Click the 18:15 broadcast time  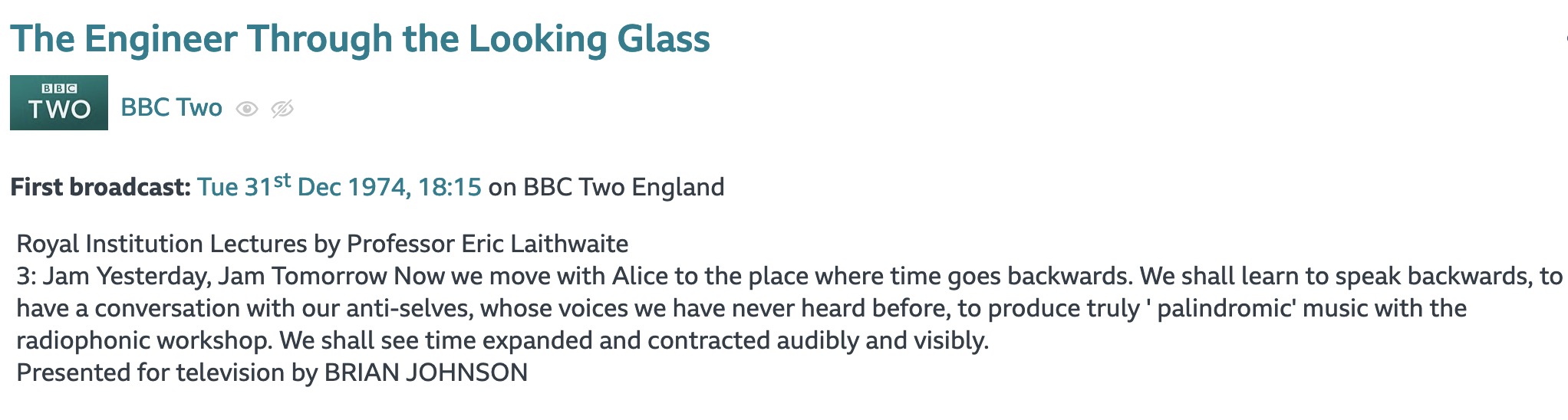450,187
